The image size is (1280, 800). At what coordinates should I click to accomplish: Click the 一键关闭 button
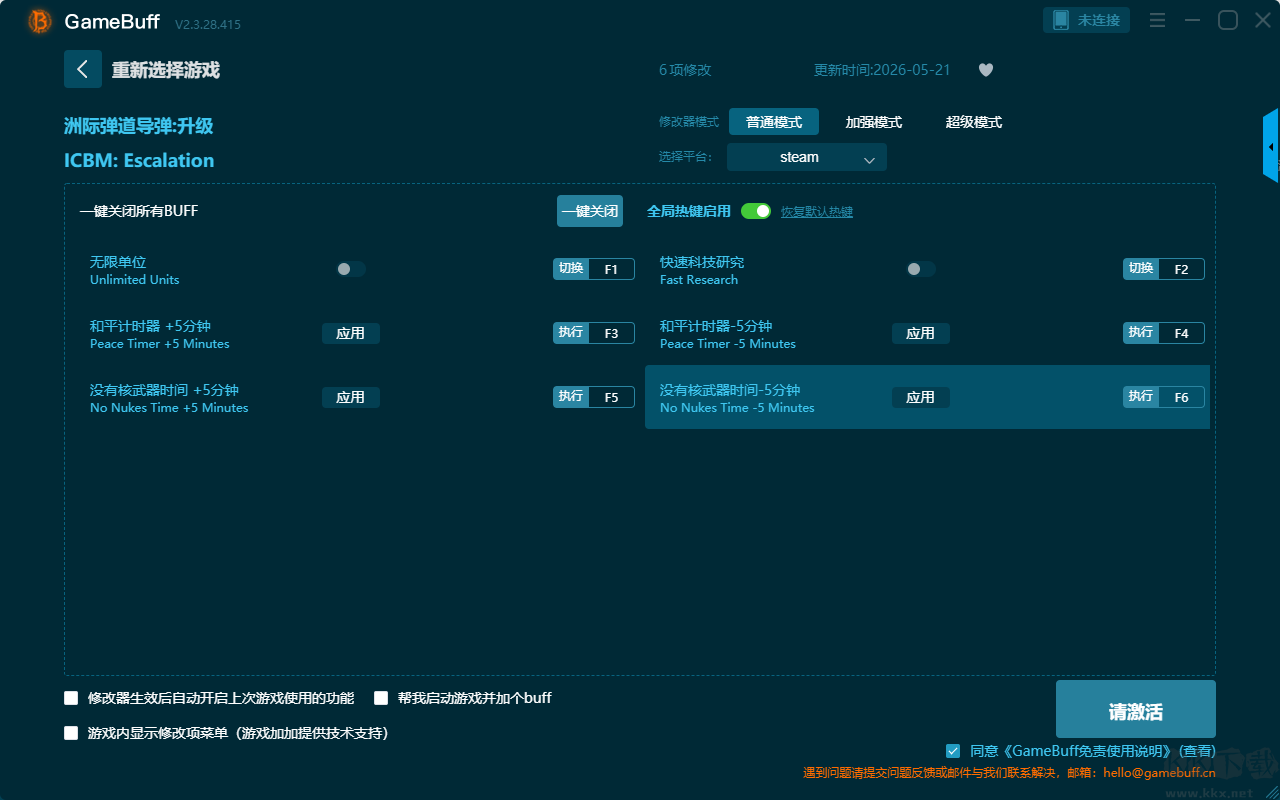590,211
